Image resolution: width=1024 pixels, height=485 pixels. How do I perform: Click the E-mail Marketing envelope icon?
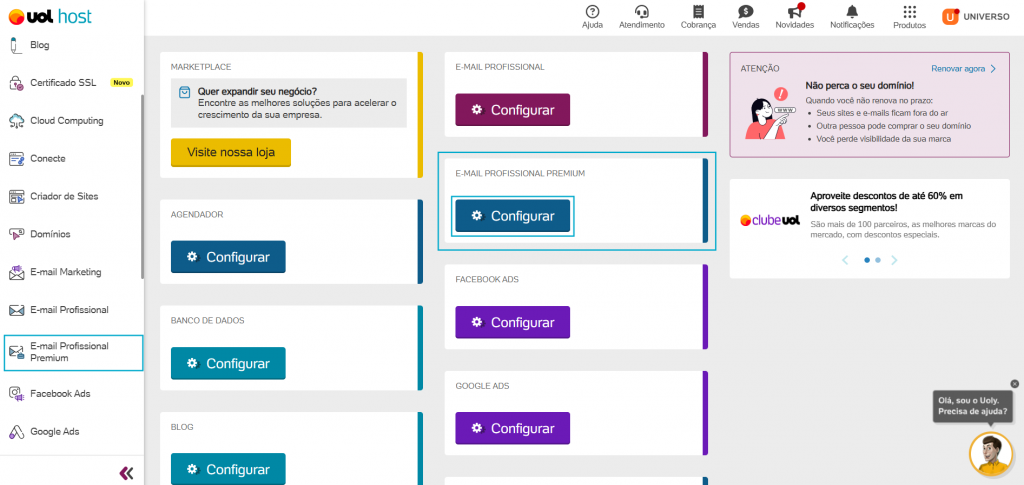tap(16, 272)
